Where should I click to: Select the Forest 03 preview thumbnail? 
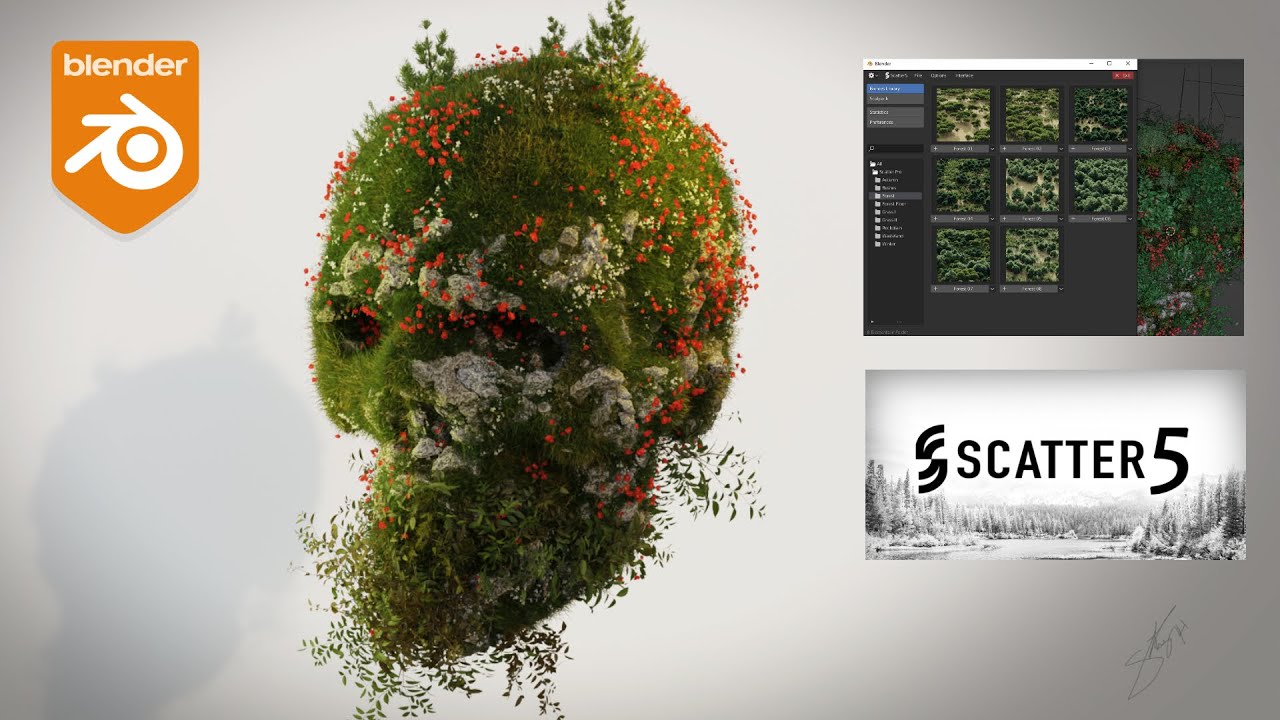pyautogui.click(x=1101, y=114)
